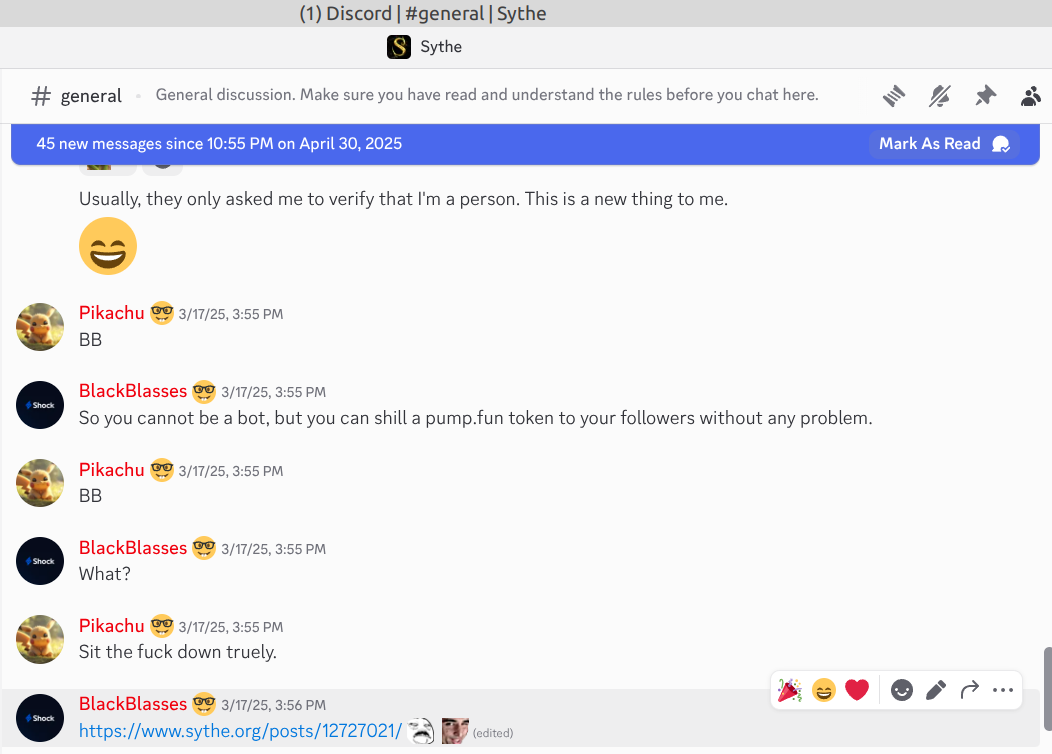This screenshot has height=754, width=1052.
Task: Toggle notification settings bell icon
Action: pyautogui.click(x=939, y=96)
